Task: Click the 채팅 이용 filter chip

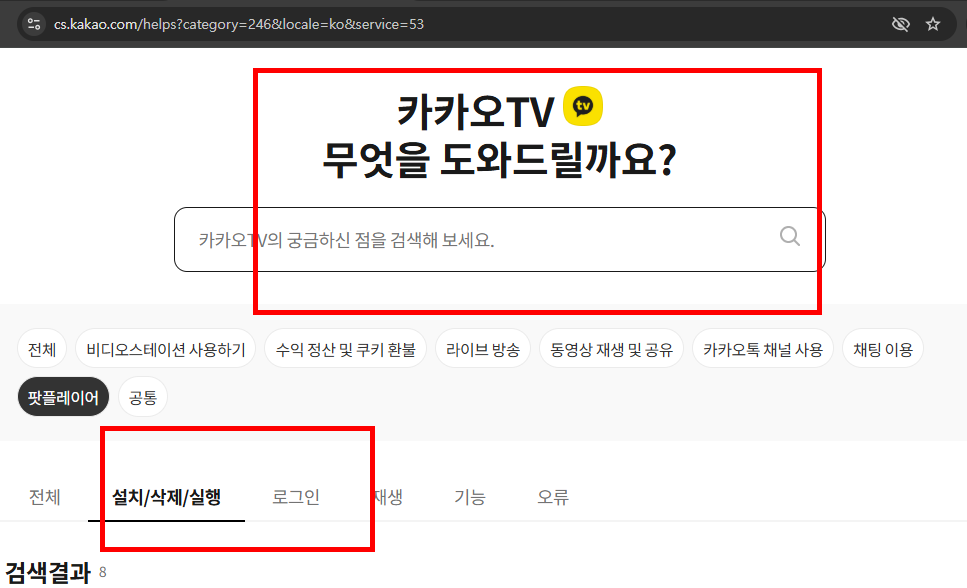Action: coord(883,348)
